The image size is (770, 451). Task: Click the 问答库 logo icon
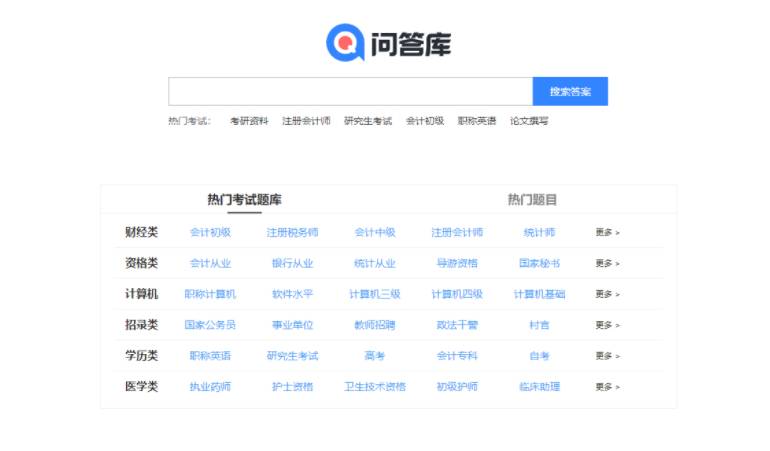point(345,43)
